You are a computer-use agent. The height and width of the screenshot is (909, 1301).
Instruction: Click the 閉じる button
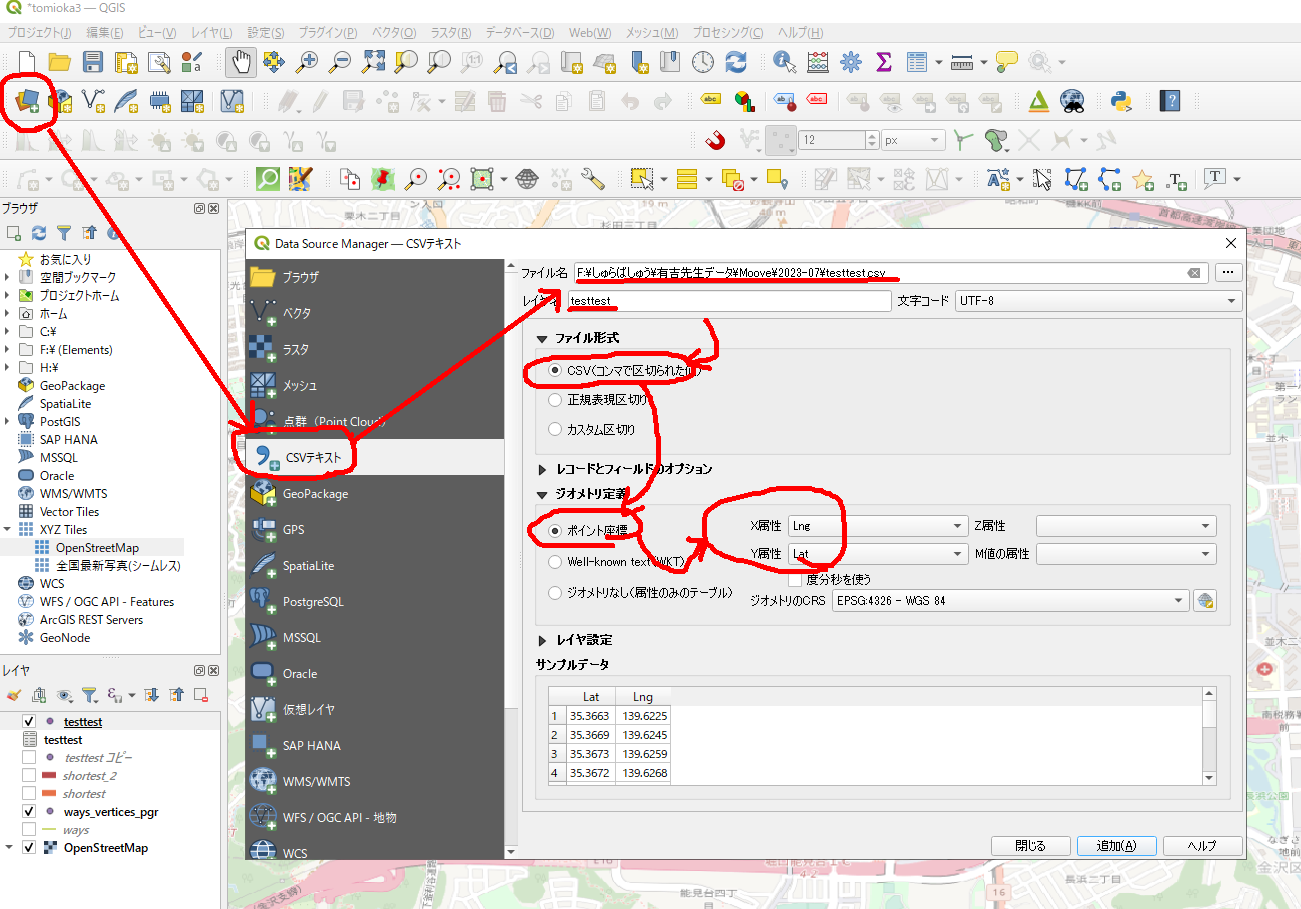click(1030, 846)
